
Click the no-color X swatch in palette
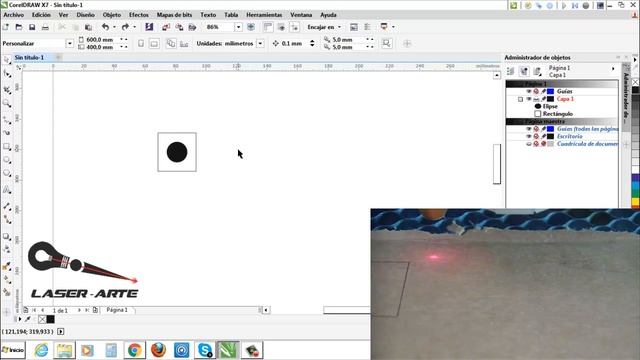(x=636, y=82)
